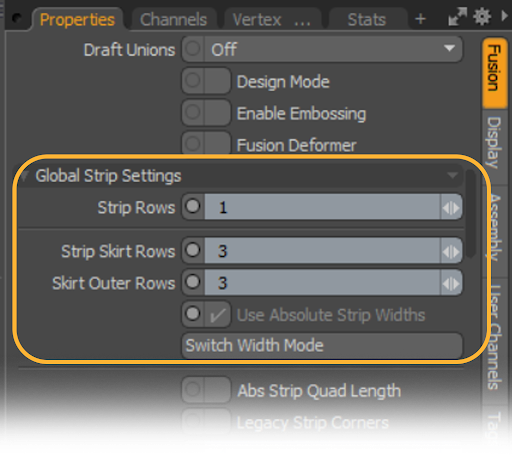This screenshot has width=512, height=475.
Task: Click the Switch Width Mode button
Action: pos(322,345)
